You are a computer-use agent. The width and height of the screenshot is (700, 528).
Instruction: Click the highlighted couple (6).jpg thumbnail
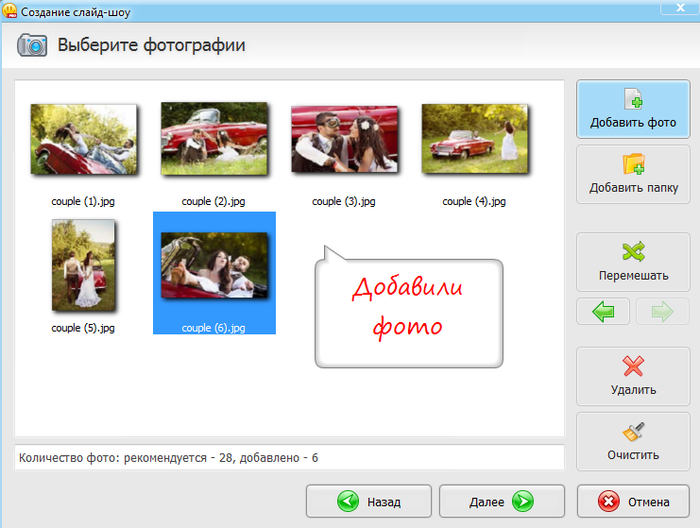(x=214, y=265)
